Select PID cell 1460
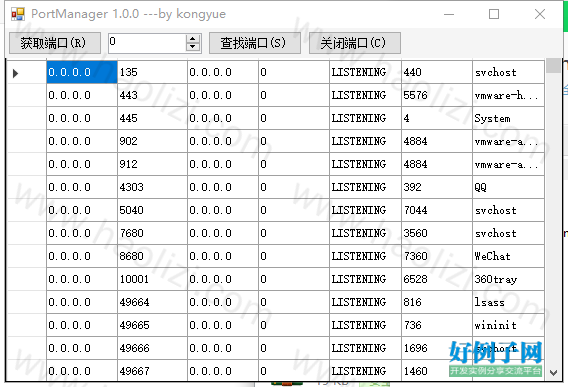 pos(437,370)
